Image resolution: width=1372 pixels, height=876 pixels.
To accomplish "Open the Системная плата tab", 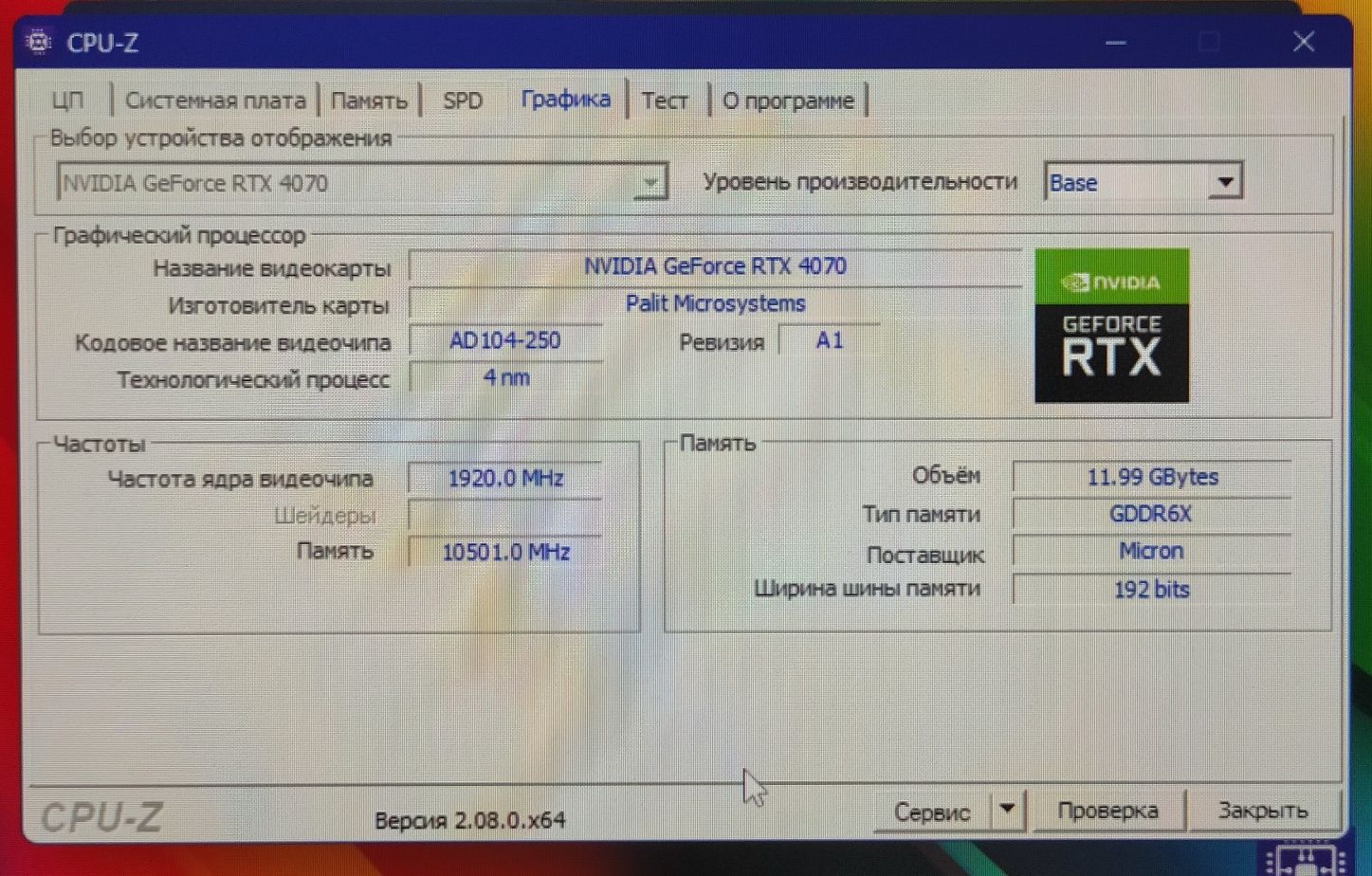I will 215,100.
